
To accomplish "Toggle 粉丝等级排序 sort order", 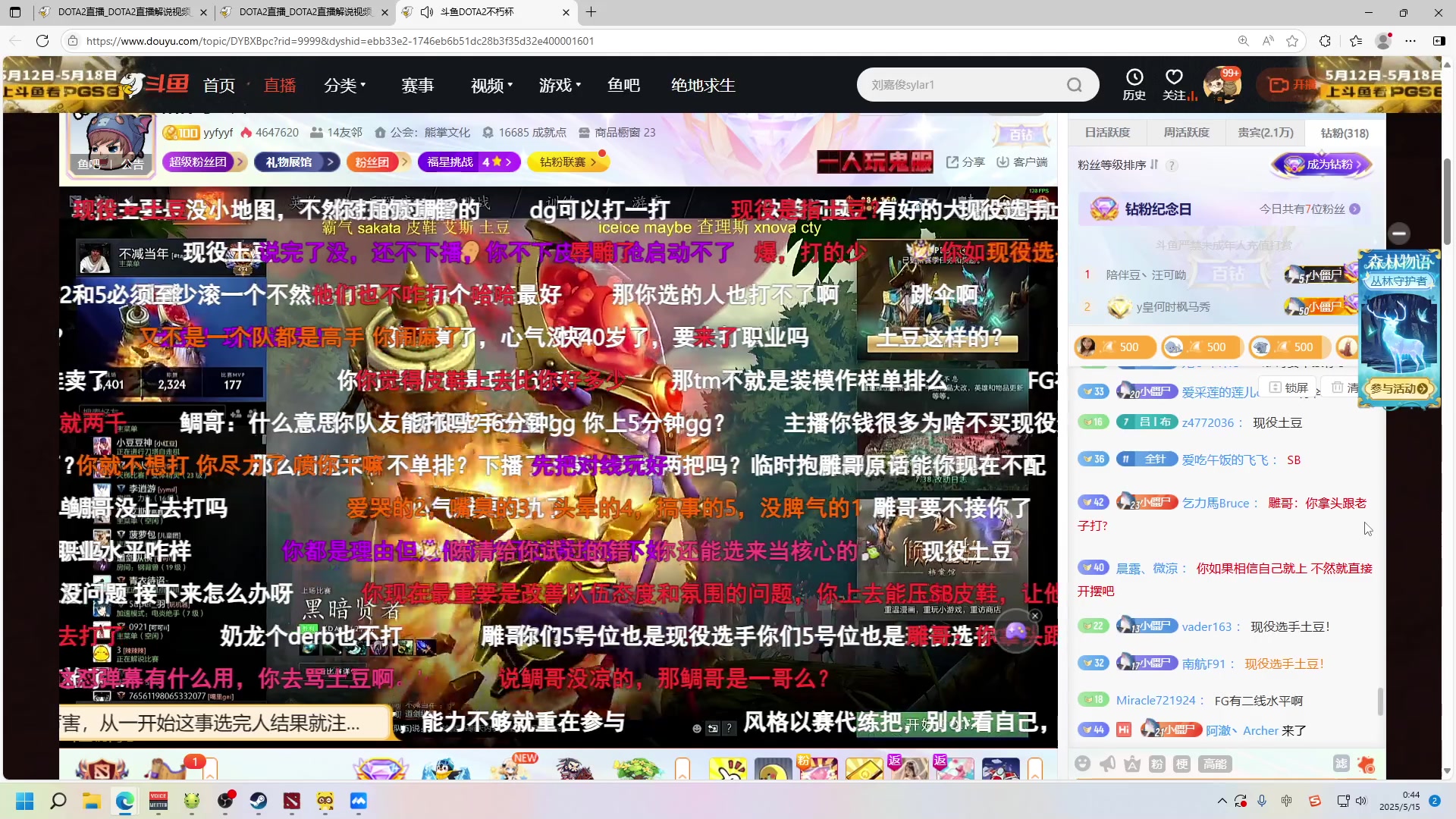I will 1153,165.
